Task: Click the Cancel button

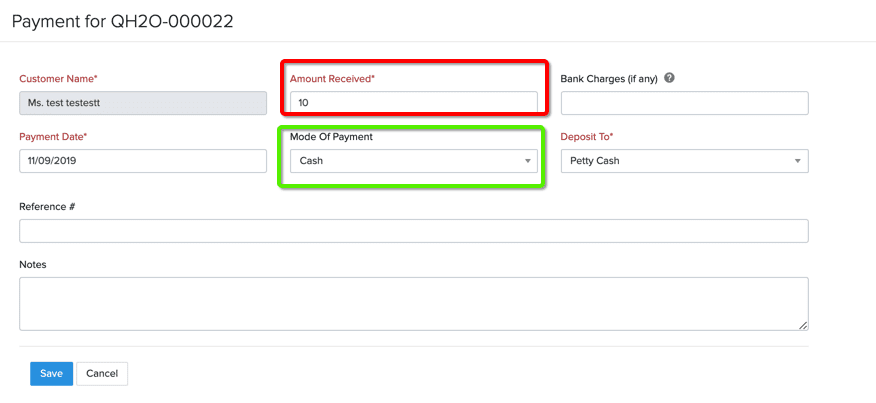Action: click(102, 373)
